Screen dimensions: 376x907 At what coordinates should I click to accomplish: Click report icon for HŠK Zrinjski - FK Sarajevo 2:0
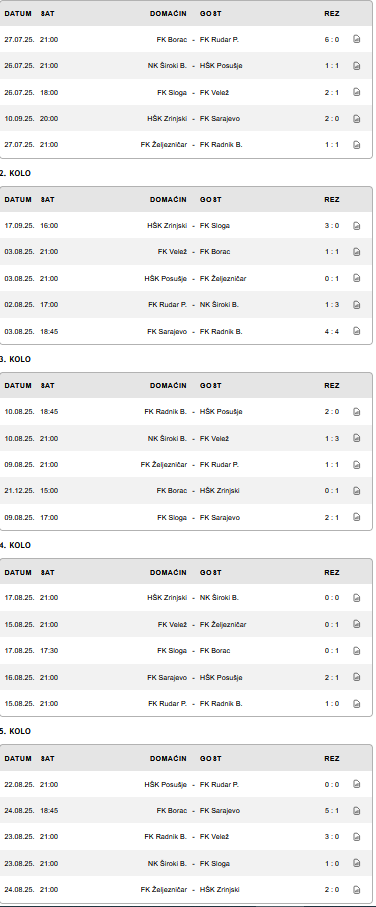point(357,119)
